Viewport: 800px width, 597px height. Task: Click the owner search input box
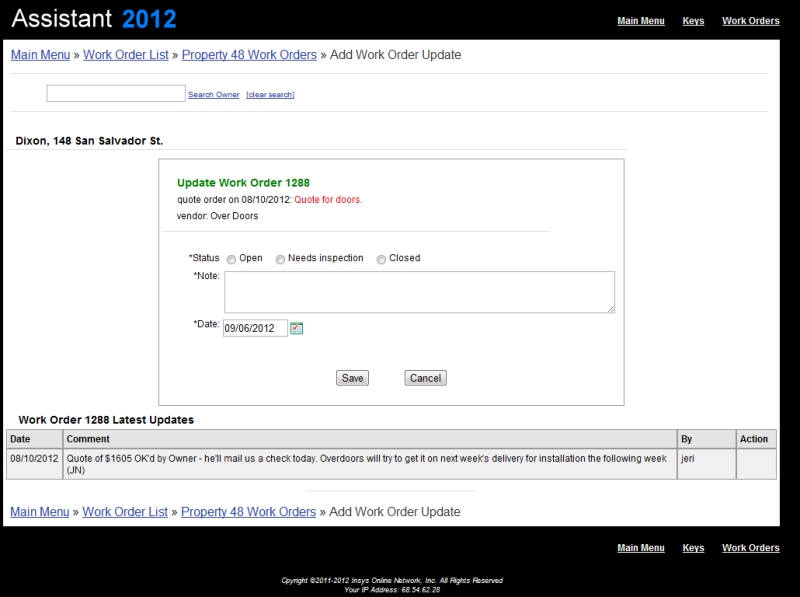click(116, 93)
